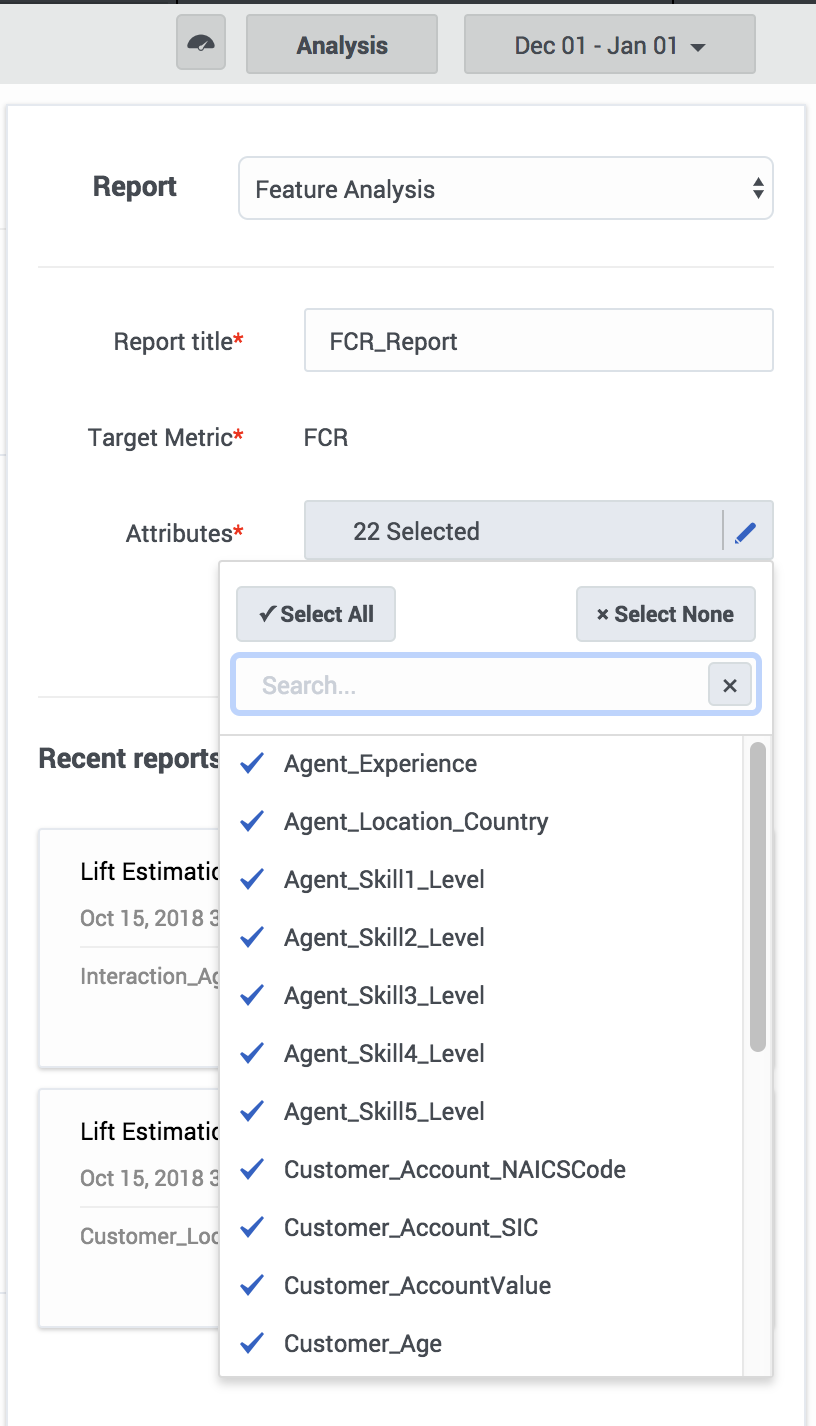The width and height of the screenshot is (816, 1426).
Task: Open the first Lift Estimation recent report
Action: click(129, 948)
